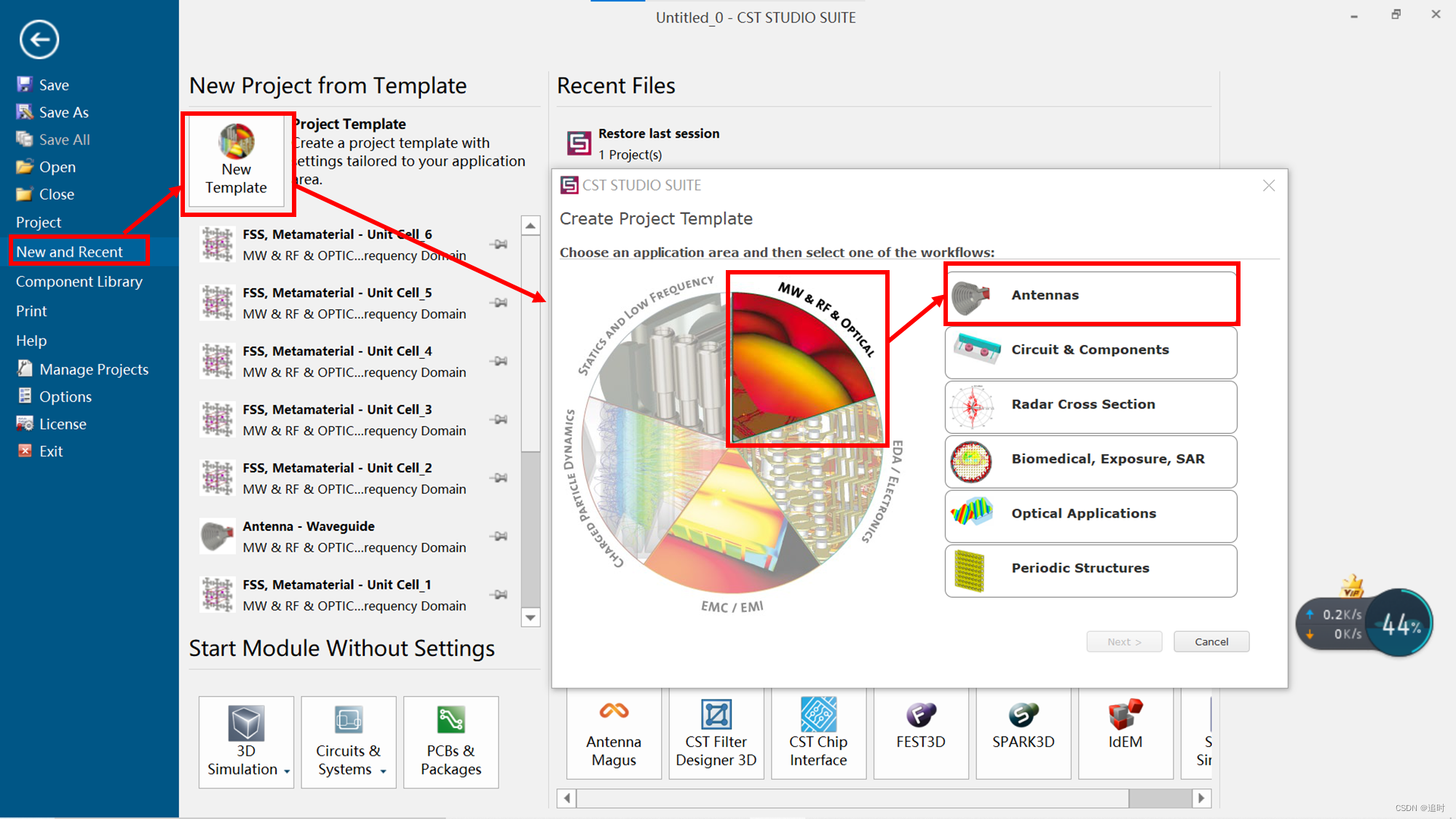Expand the Circuits & Systems dropdown
This screenshot has width=1456, height=819.
tap(383, 771)
